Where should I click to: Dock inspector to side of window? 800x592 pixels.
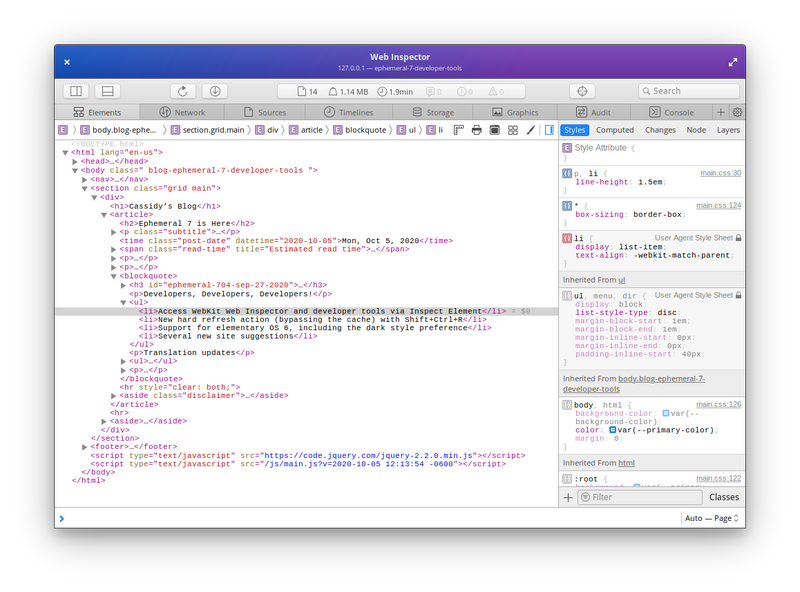(76, 91)
